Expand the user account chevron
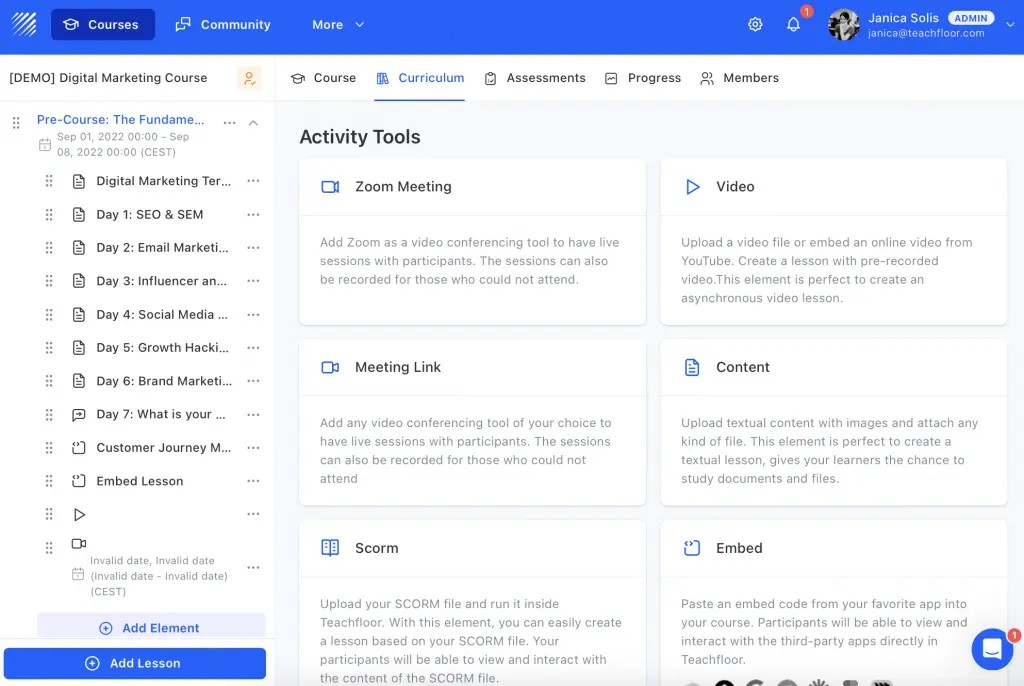The height and width of the screenshot is (686, 1024). tap(1010, 25)
